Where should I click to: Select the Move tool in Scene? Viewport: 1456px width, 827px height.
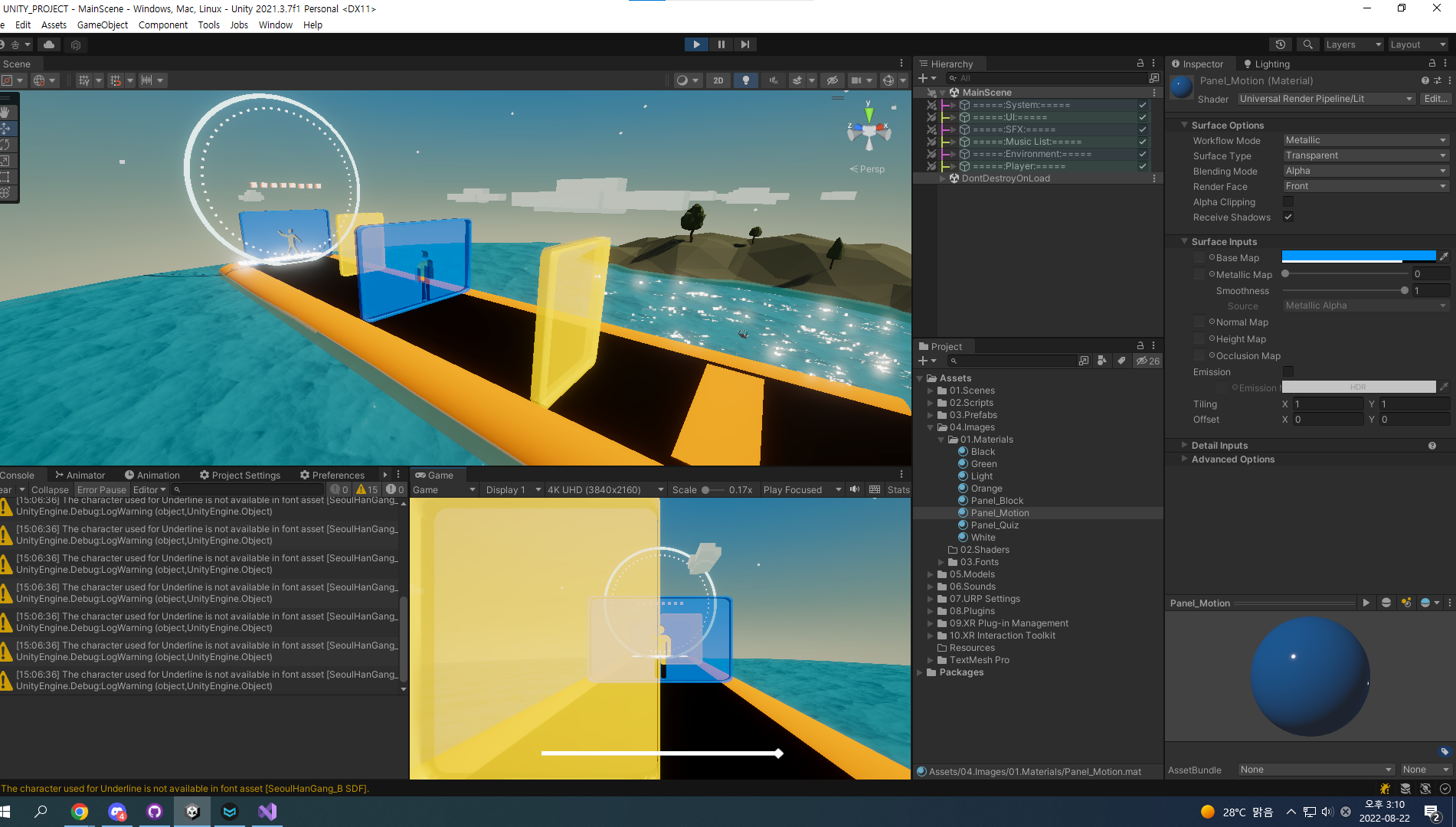(5, 129)
